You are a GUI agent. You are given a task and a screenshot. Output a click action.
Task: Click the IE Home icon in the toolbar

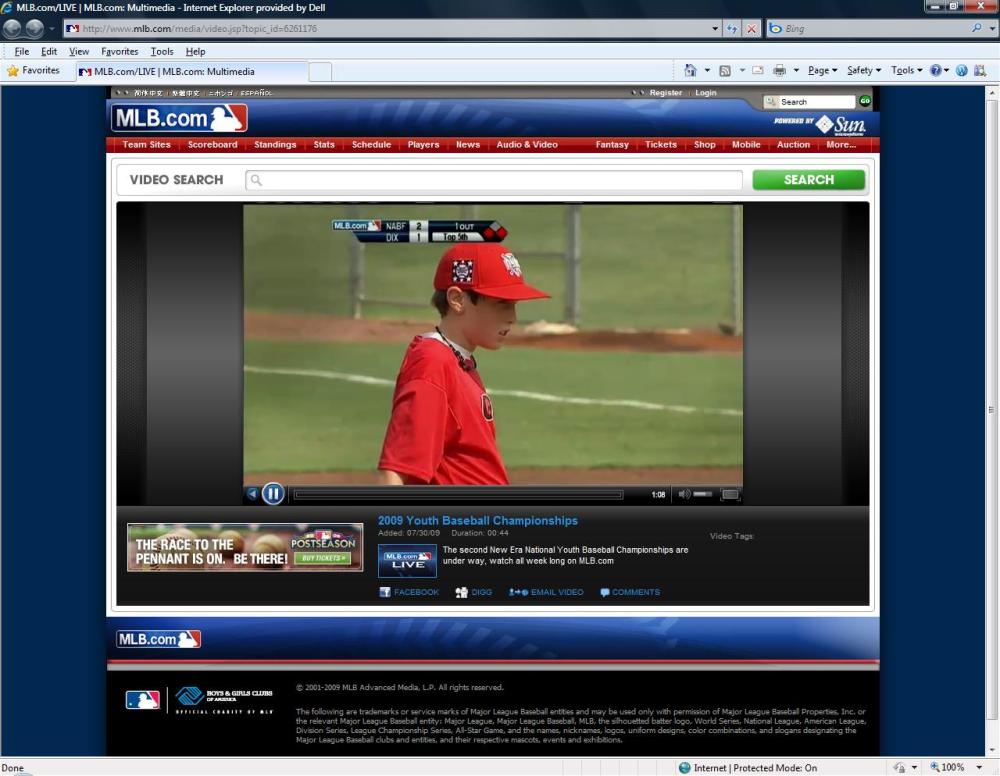coord(690,71)
